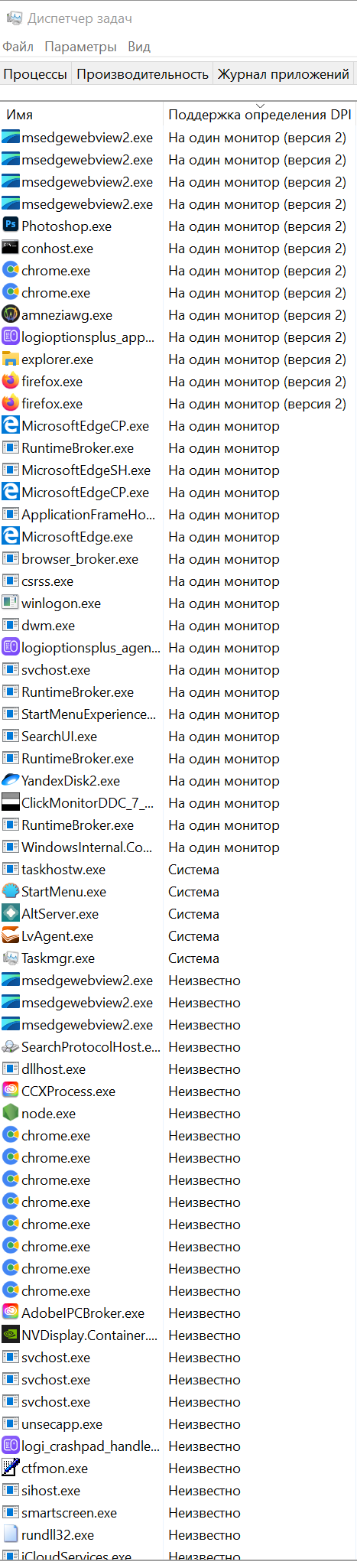Sort by Поддержка определения DPI column
Image resolution: width=357 pixels, height=1568 pixels.
click(x=260, y=115)
